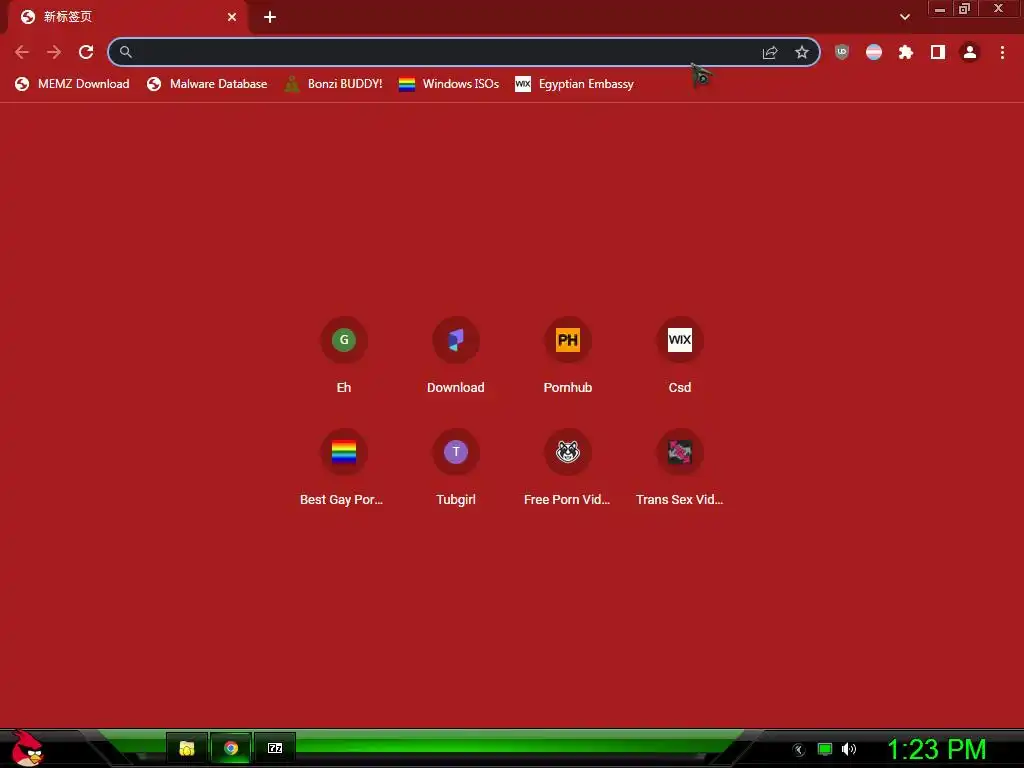Open the Malware Database bookmark

207,84
